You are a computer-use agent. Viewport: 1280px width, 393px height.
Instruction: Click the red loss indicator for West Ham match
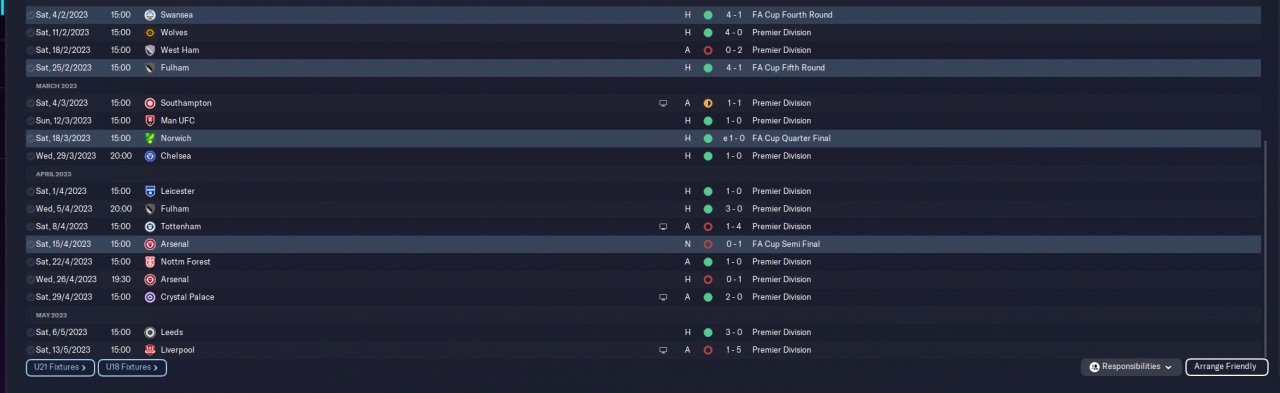coord(707,50)
